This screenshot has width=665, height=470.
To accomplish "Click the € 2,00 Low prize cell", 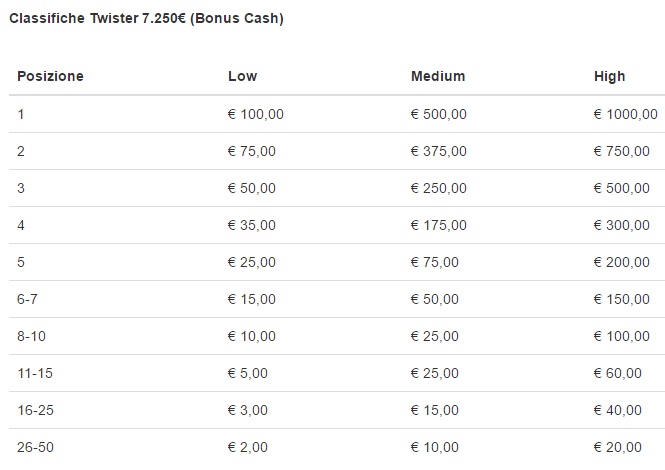I will coord(248,447).
